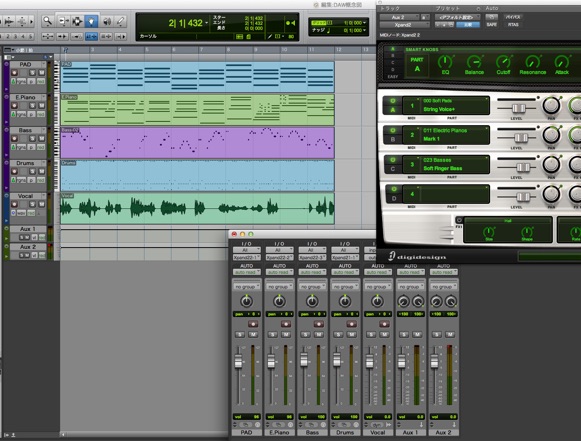The image size is (581, 441).
Task: Open Bass channel no group selector
Action: tap(312, 286)
